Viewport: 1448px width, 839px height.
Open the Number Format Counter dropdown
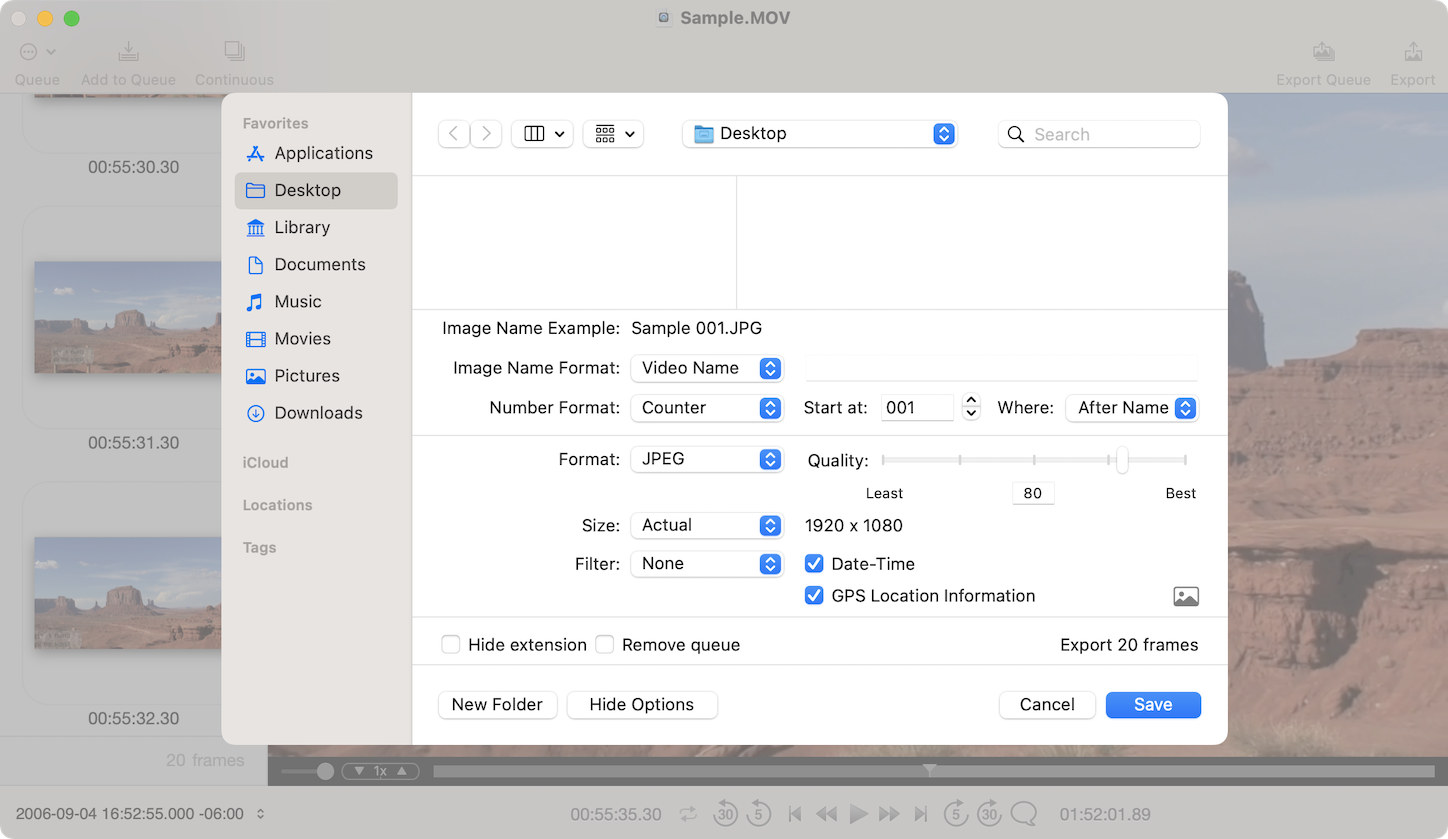tap(706, 408)
